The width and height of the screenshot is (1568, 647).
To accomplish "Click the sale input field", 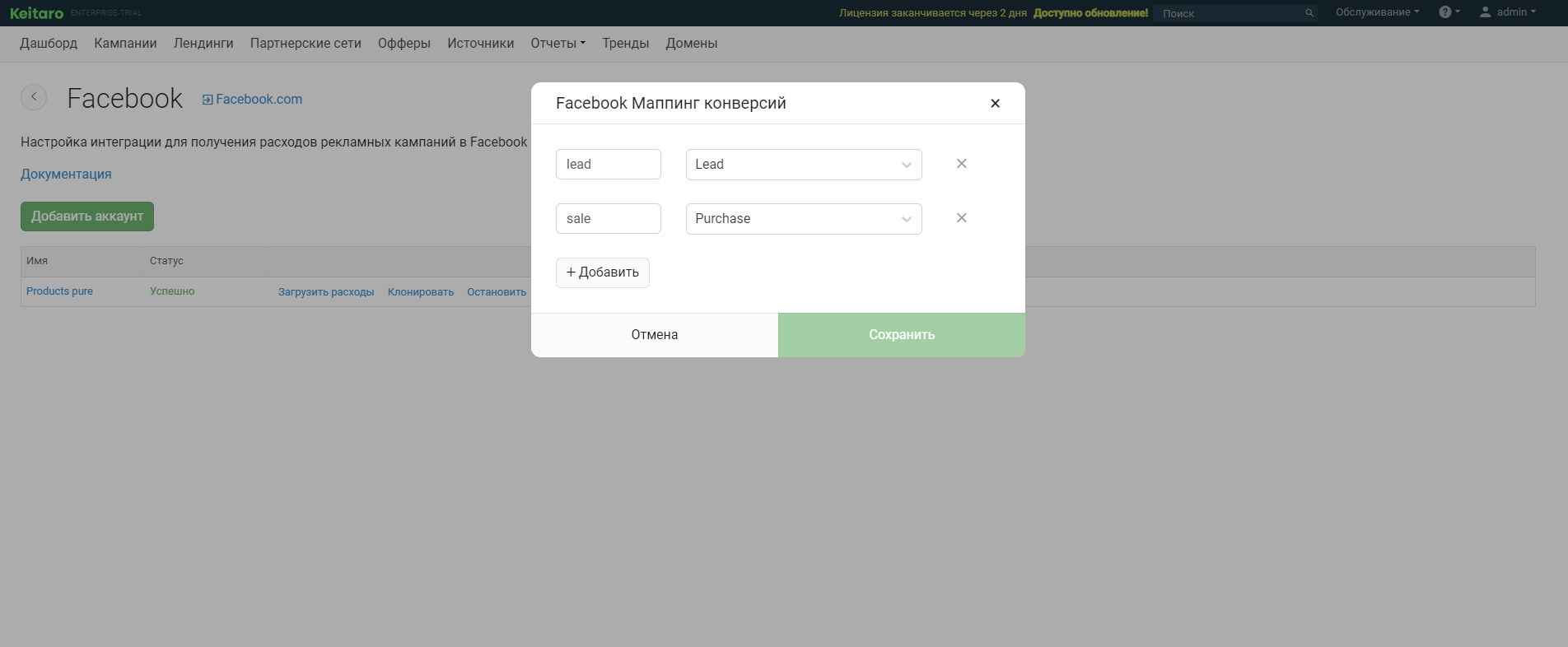I will click(609, 219).
